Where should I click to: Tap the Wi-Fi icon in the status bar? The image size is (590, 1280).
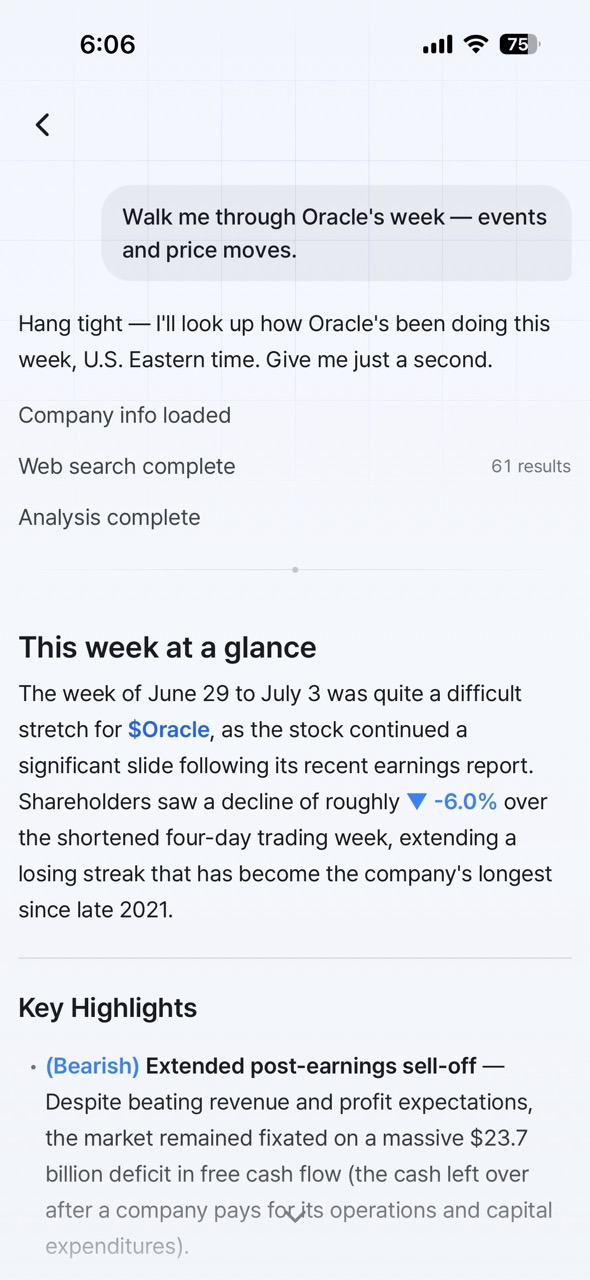[476, 44]
